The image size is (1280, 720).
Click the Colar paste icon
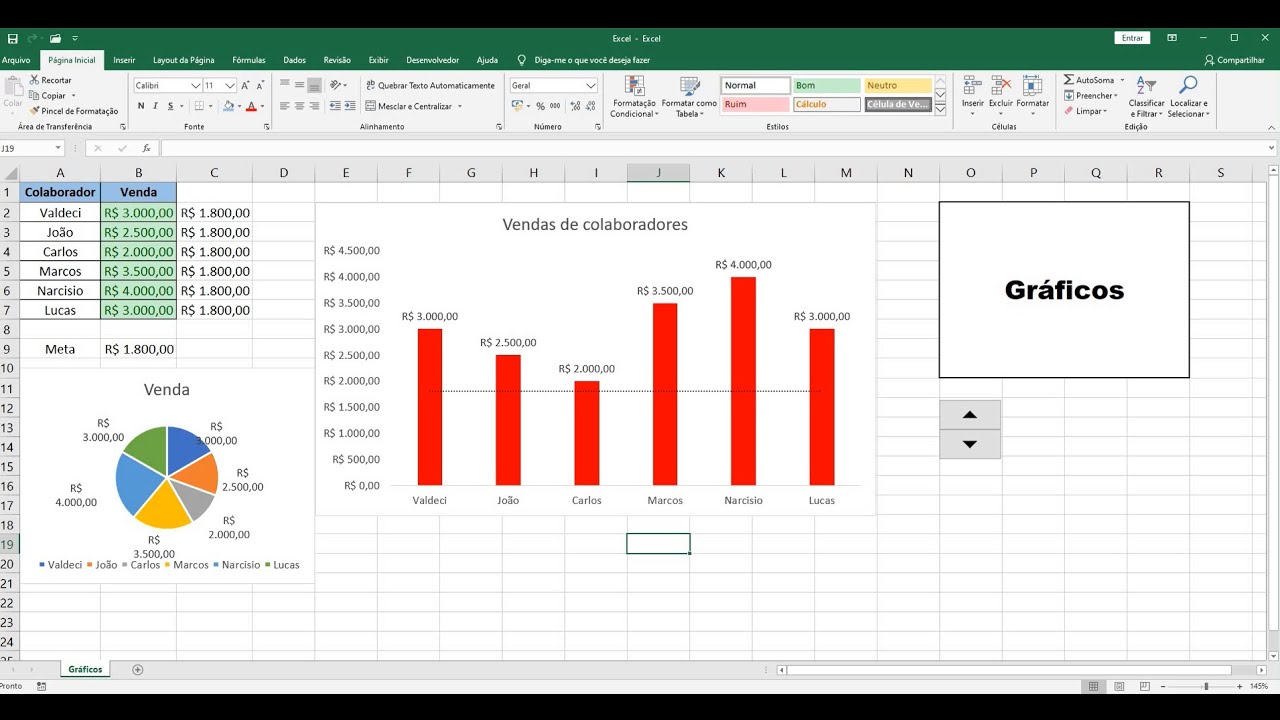click(13, 87)
